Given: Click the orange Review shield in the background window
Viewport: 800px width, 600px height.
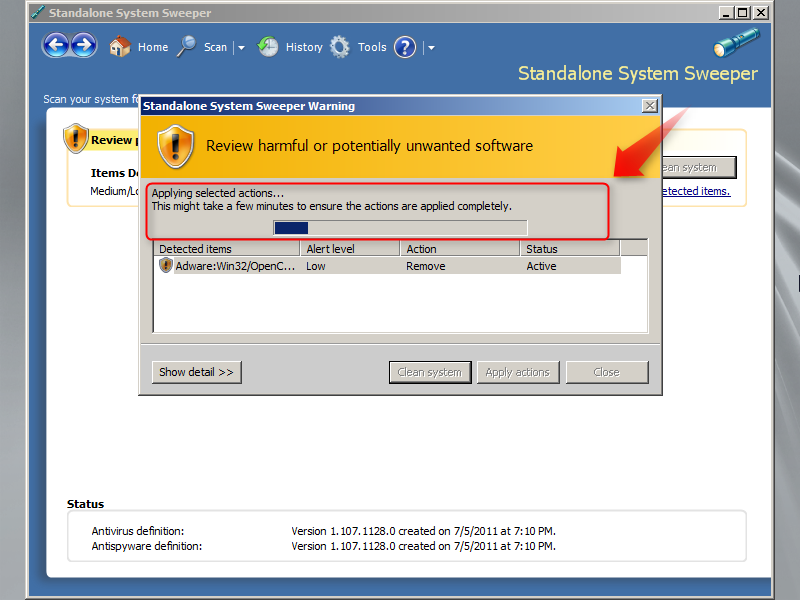Looking at the screenshot, I should point(76,138).
